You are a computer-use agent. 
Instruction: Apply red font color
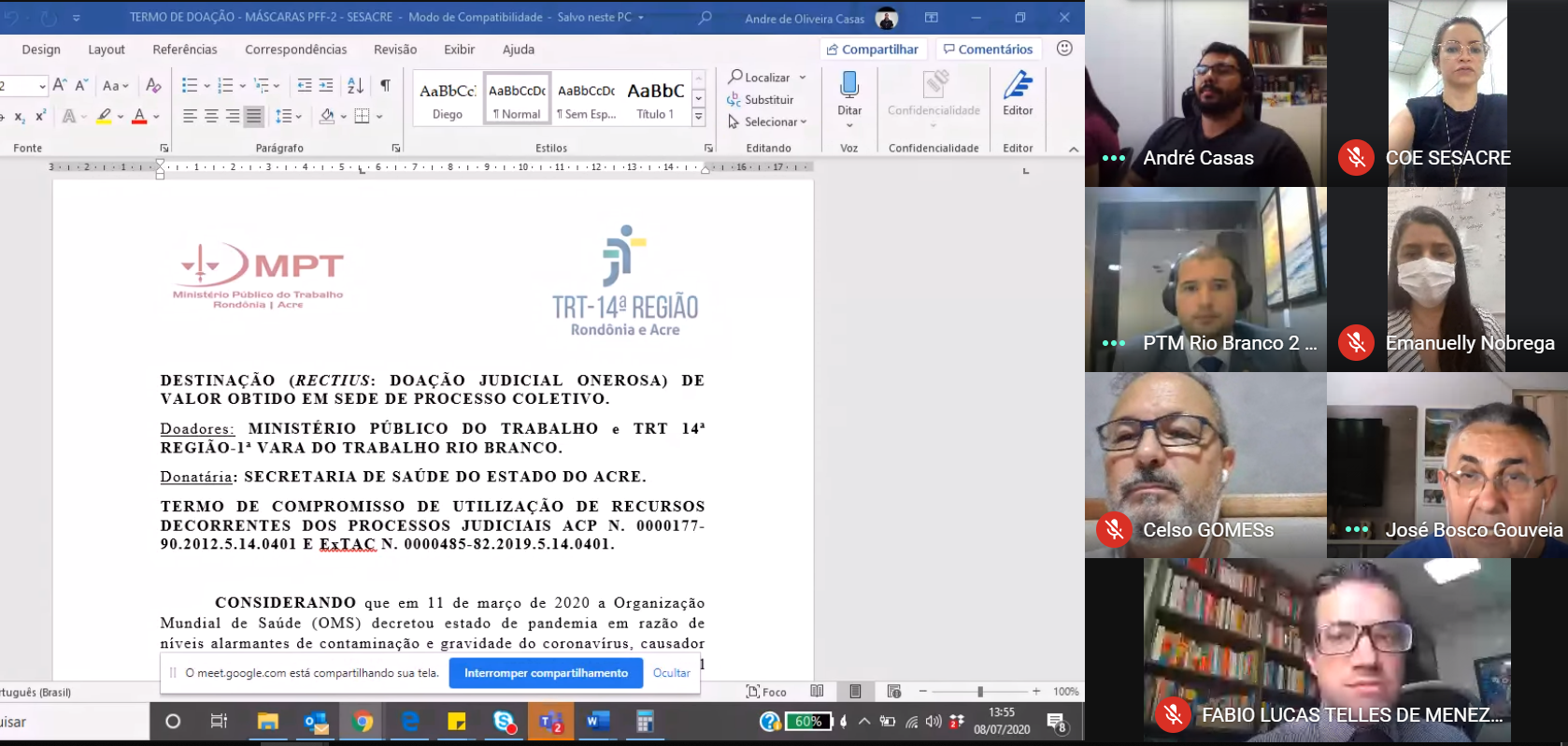point(139,116)
